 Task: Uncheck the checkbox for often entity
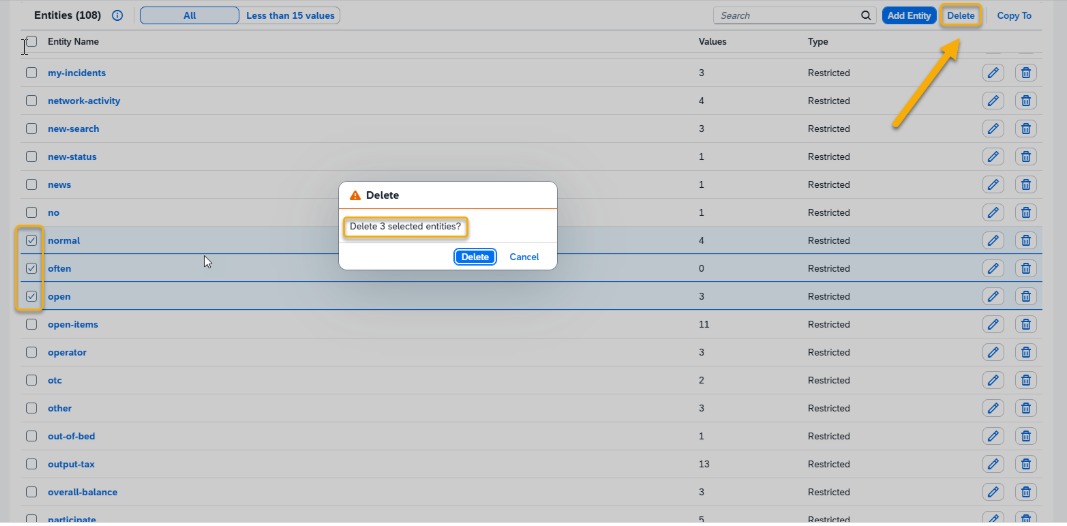[x=31, y=269]
